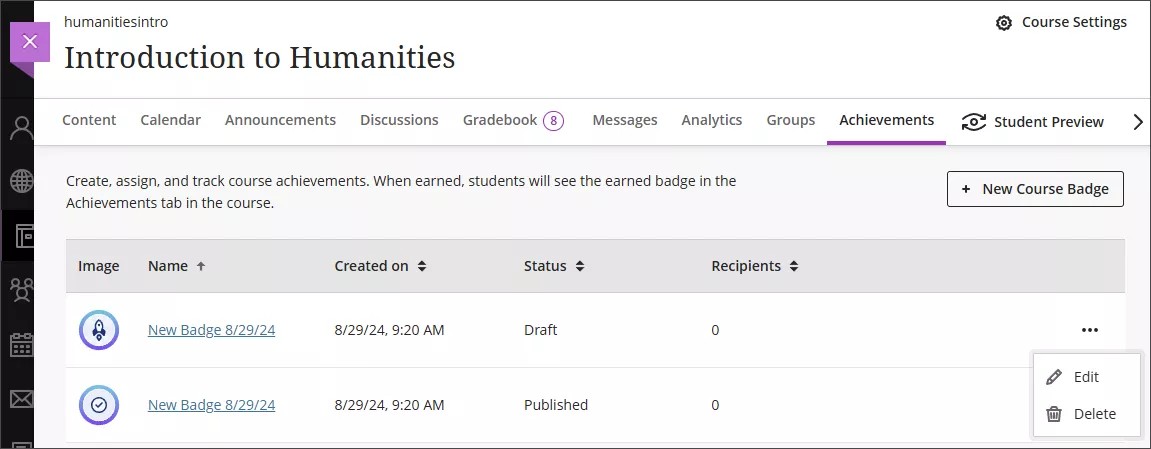Open the three-dots menu for the draft badge
Screen dimensions: 1151x449
[1089, 330]
